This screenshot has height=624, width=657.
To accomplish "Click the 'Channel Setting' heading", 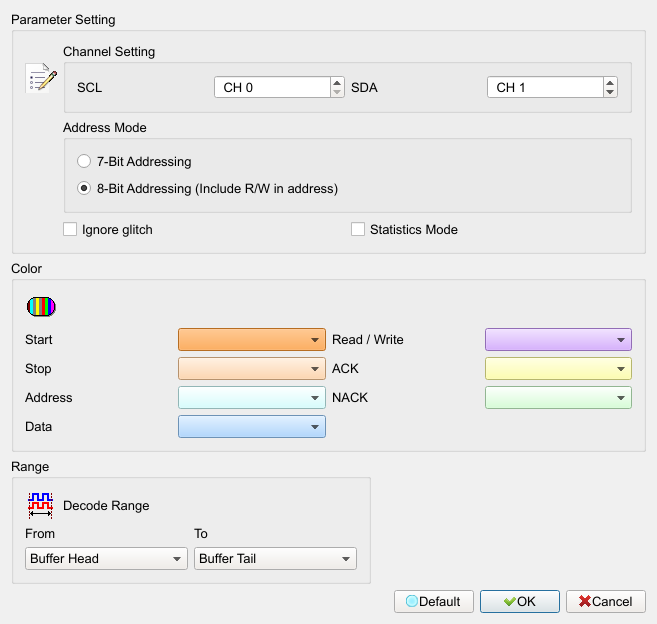I will click(x=109, y=52).
